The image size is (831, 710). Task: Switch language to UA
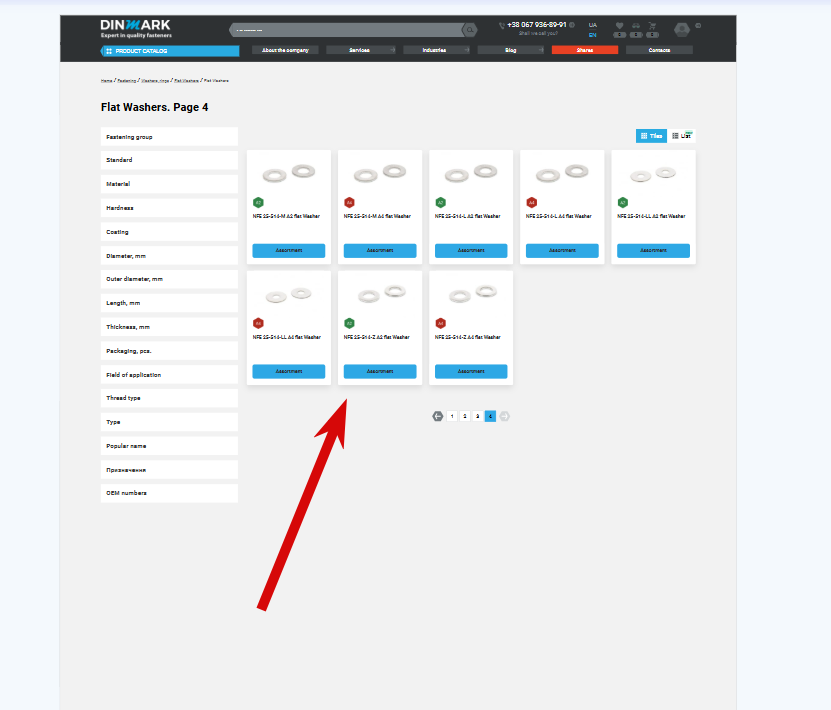pyautogui.click(x=593, y=25)
